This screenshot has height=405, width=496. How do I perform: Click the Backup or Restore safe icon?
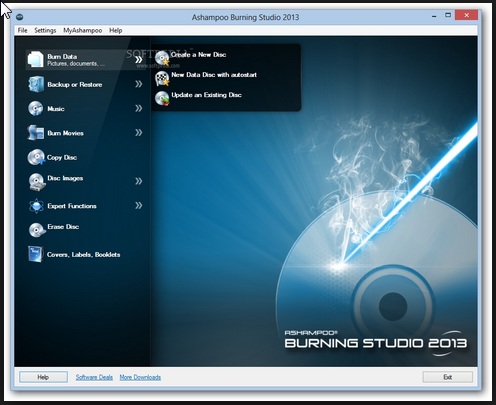coord(36,84)
